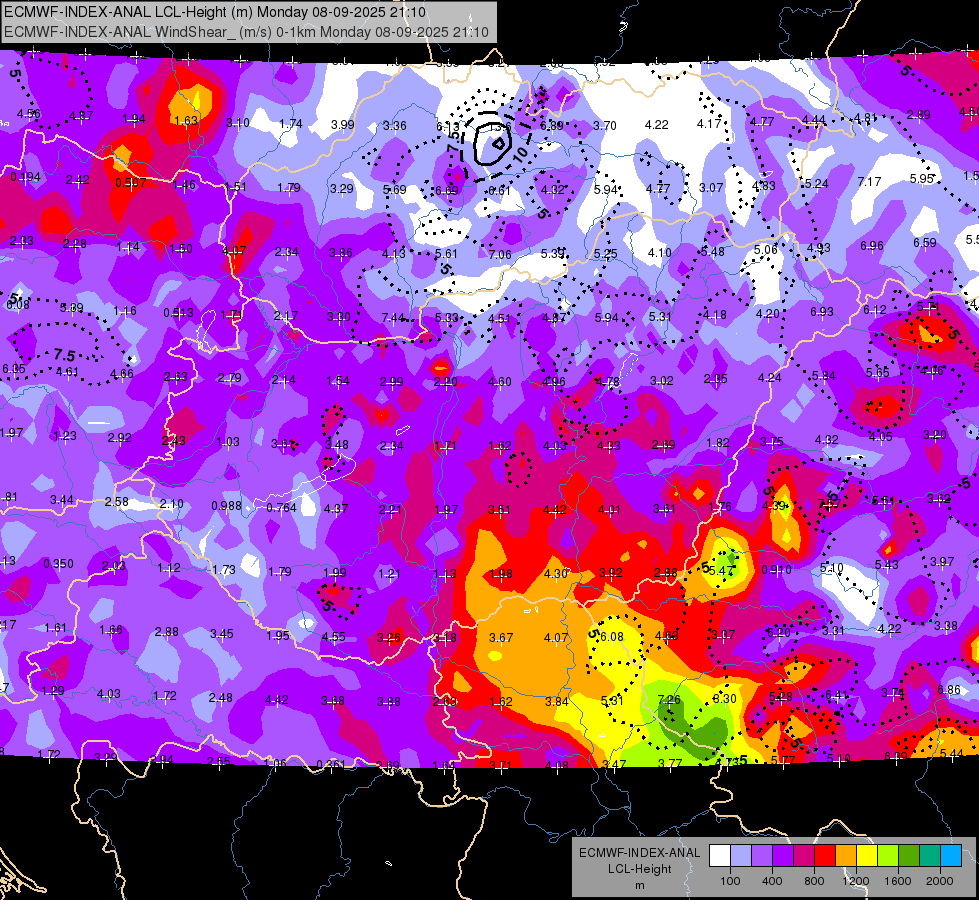Image resolution: width=979 pixels, height=900 pixels.
Task: Click the wind shear value 0.988
Action: coord(226,505)
